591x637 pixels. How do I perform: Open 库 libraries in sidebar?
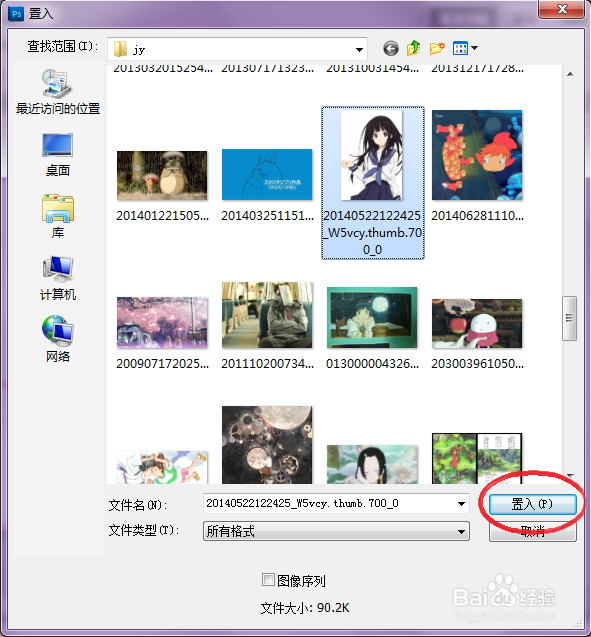tap(58, 216)
